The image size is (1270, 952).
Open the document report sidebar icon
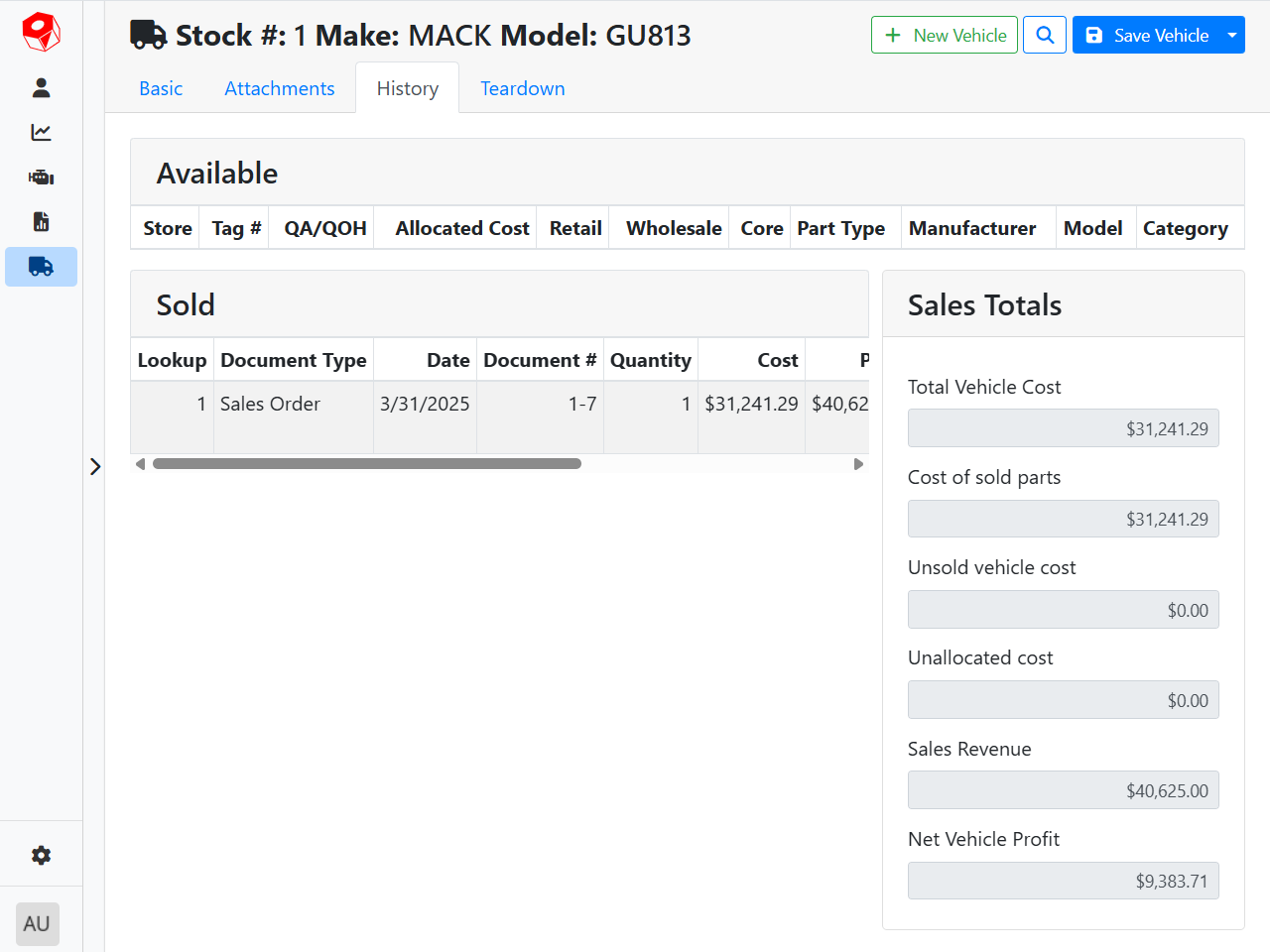(x=41, y=222)
